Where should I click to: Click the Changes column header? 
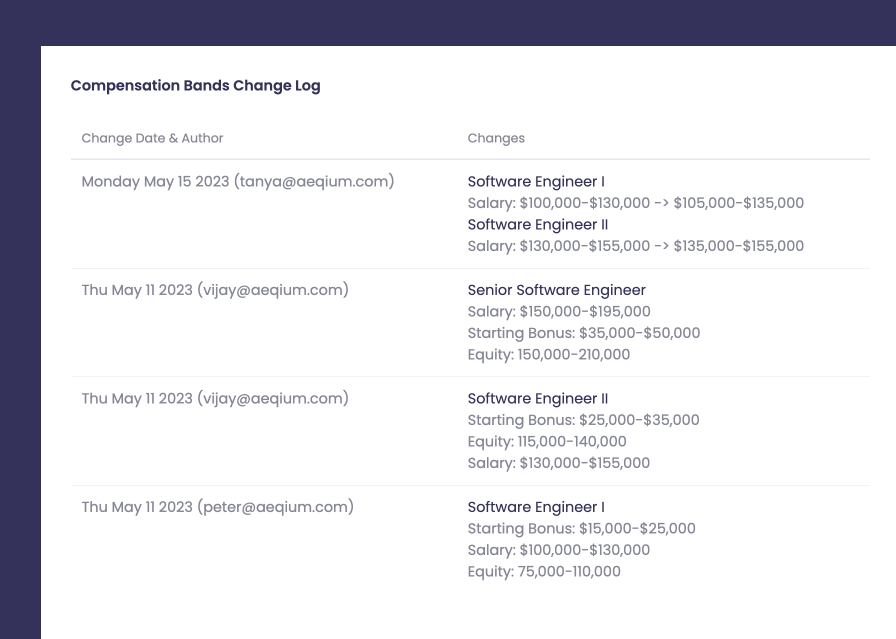pyautogui.click(x=496, y=138)
